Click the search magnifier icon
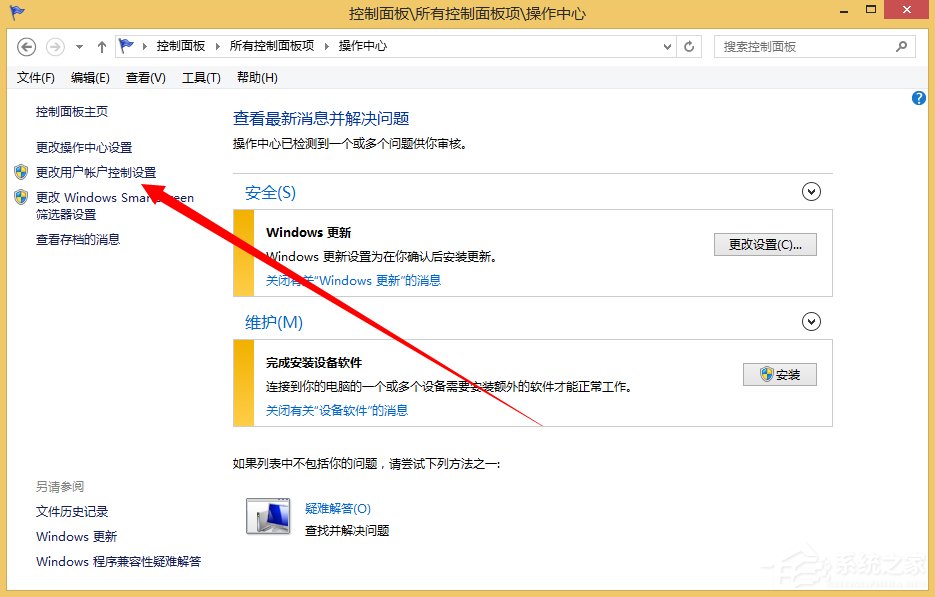This screenshot has width=935, height=597. point(901,46)
